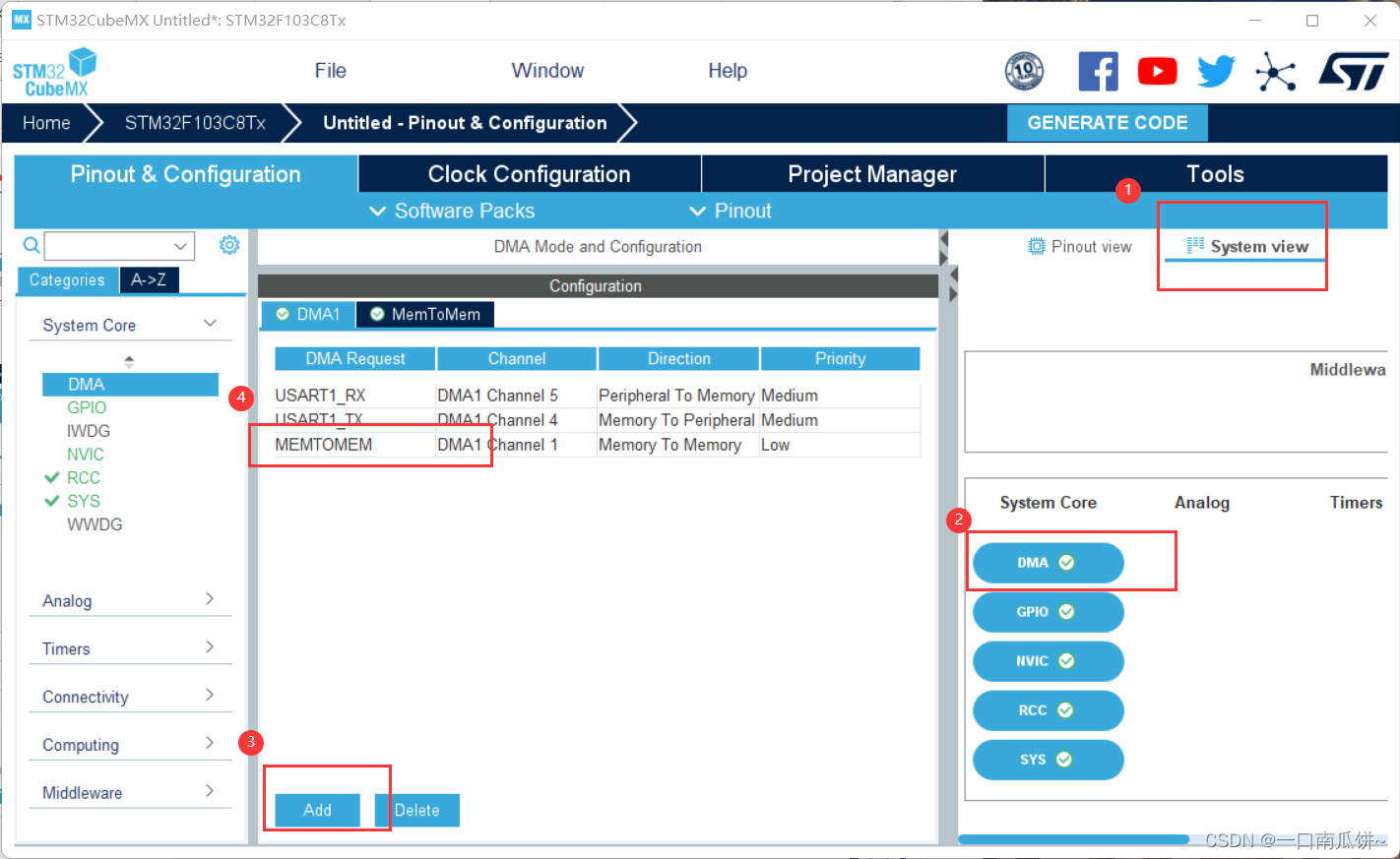The width and height of the screenshot is (1400, 859).
Task: Click the ST logo icon
Action: 1354,71
